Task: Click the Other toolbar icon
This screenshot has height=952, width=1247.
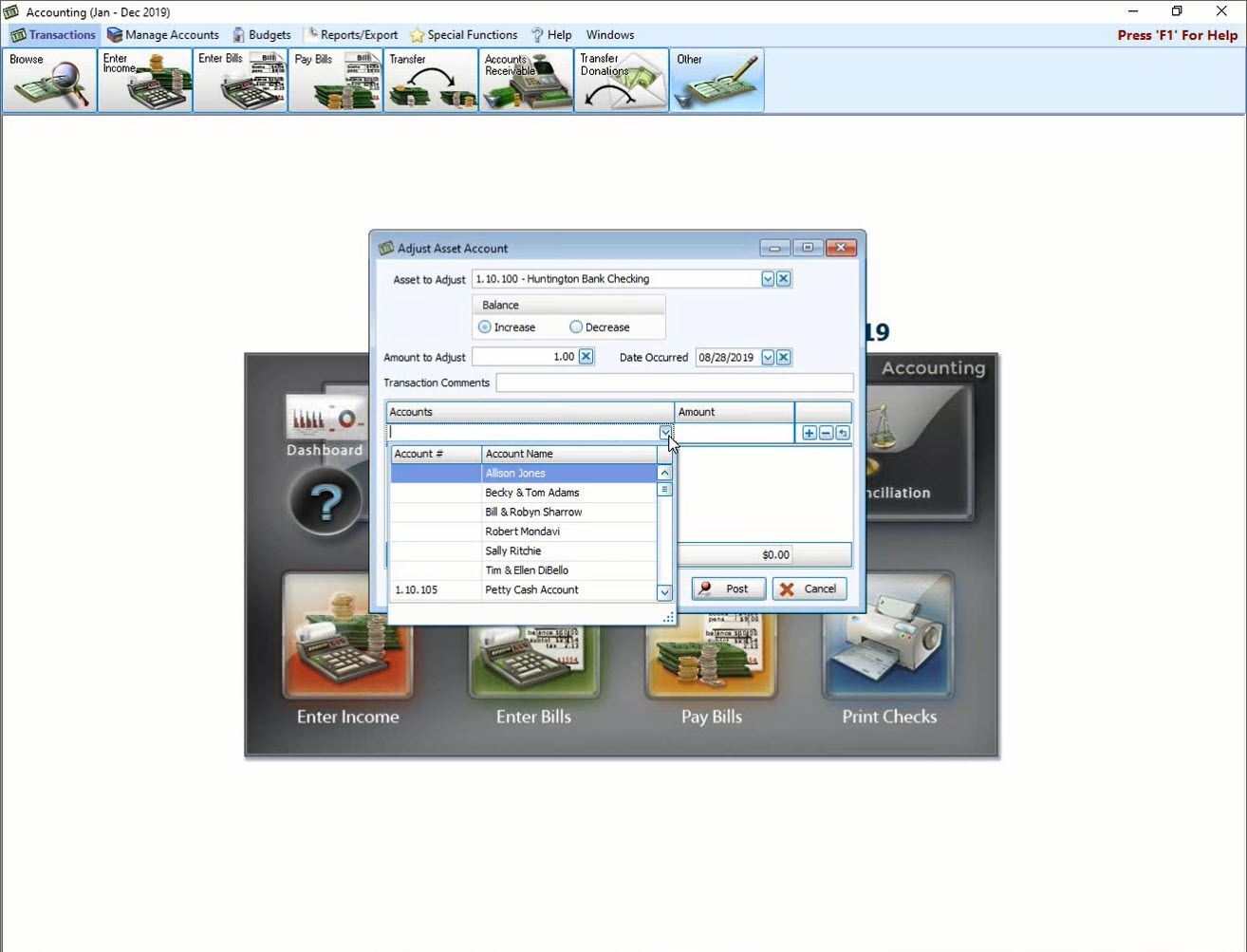Action: (716, 80)
